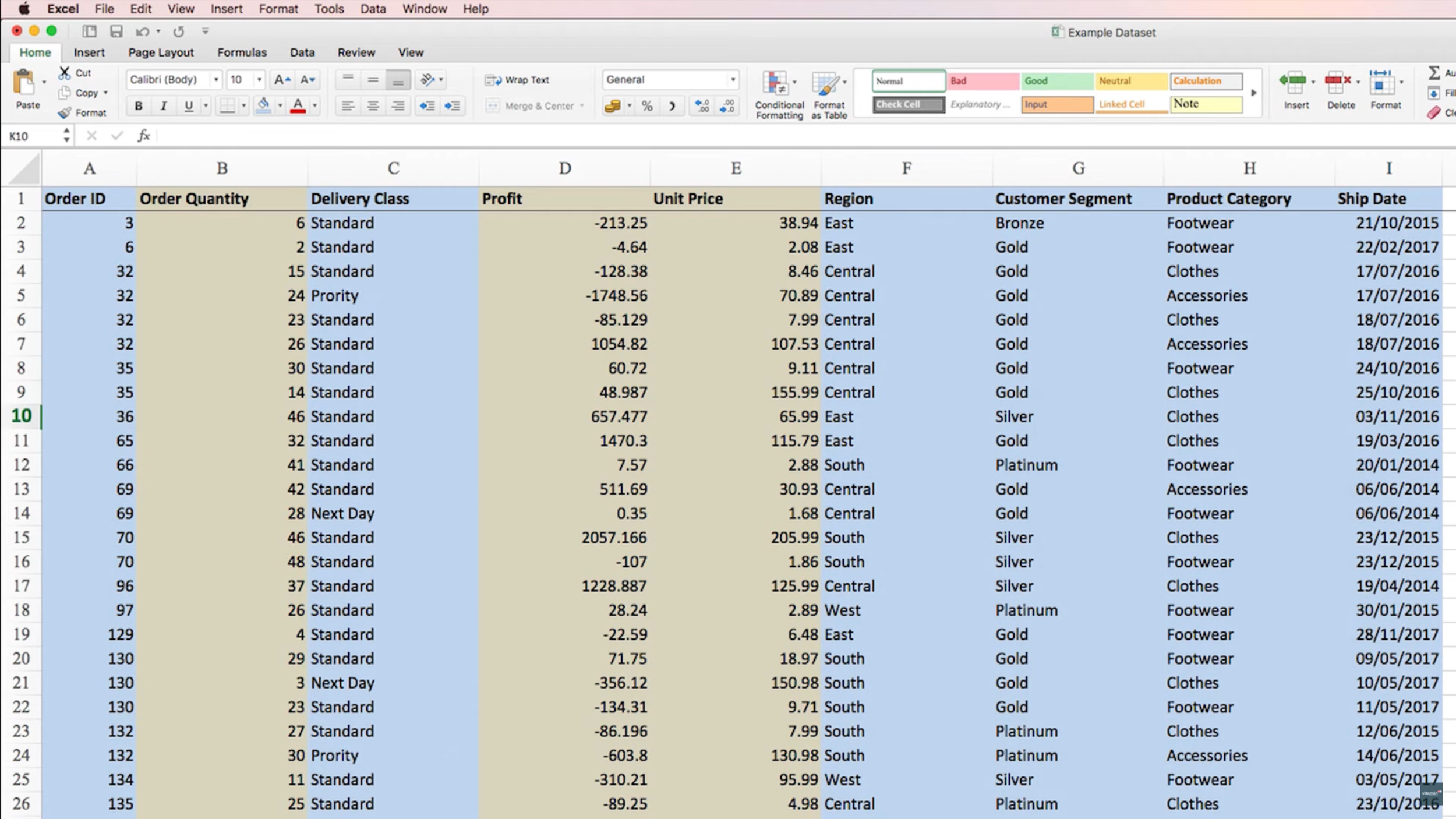
Task: Toggle Bold formatting
Action: [x=138, y=105]
